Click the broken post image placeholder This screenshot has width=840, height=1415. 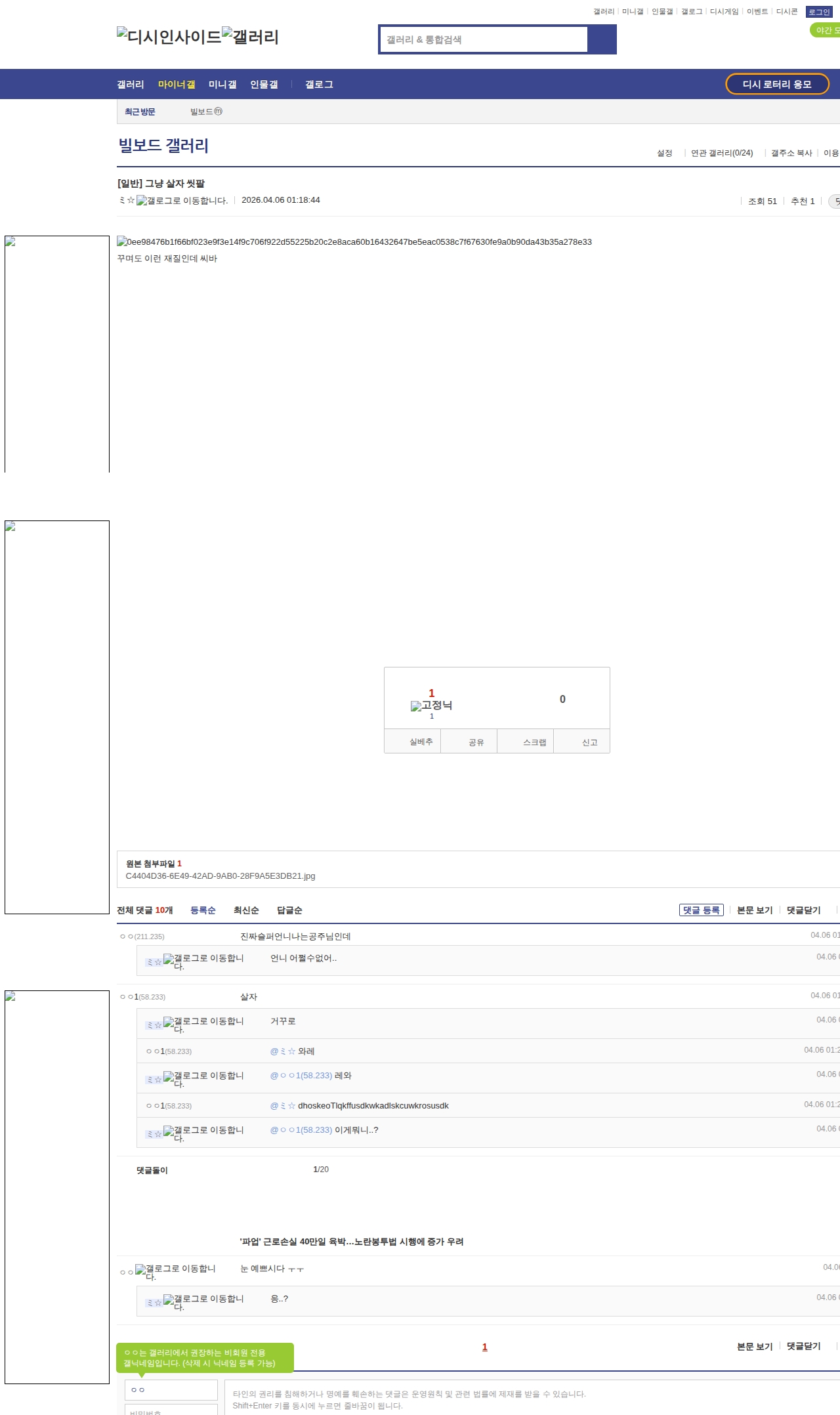click(354, 242)
